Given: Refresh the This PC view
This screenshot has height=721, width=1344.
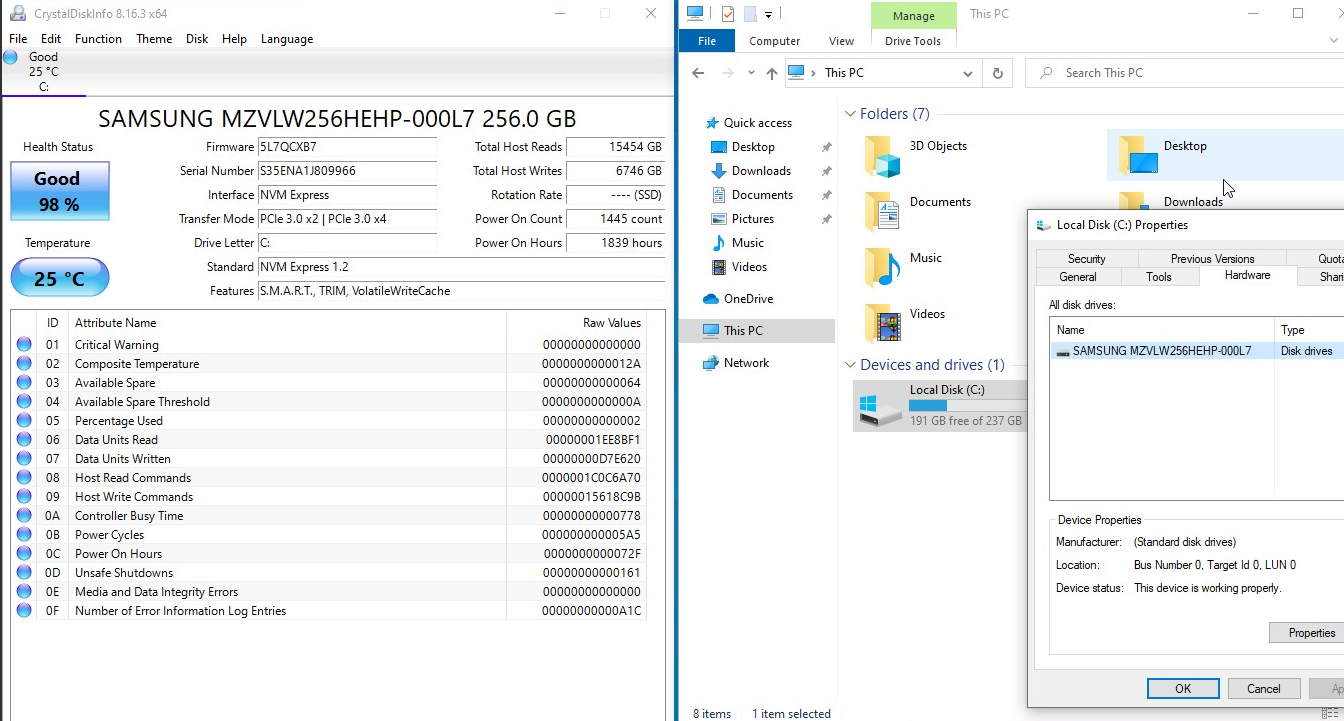Looking at the screenshot, I should [997, 73].
